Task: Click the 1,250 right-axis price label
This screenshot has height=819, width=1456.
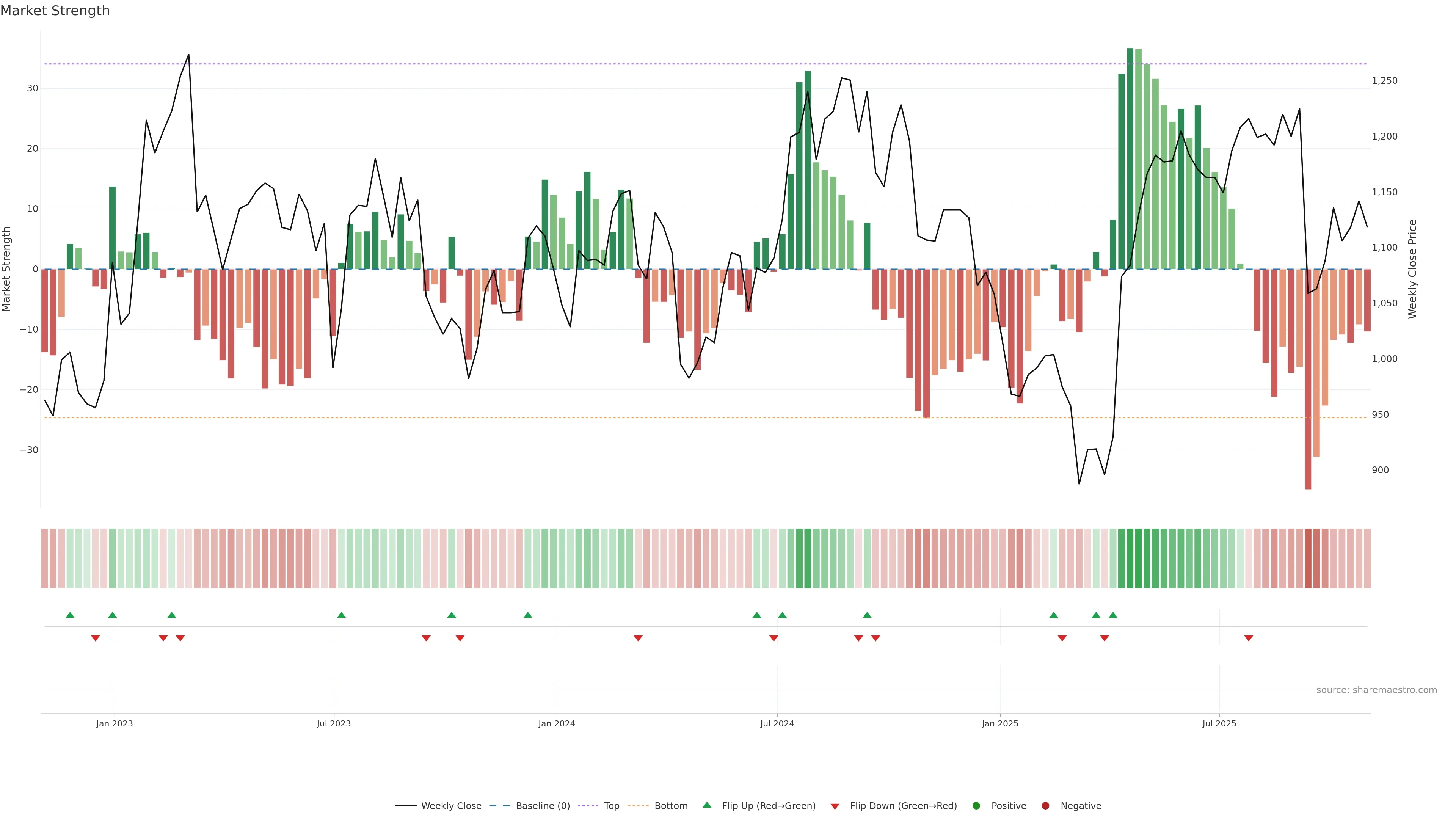Action: point(1384,81)
